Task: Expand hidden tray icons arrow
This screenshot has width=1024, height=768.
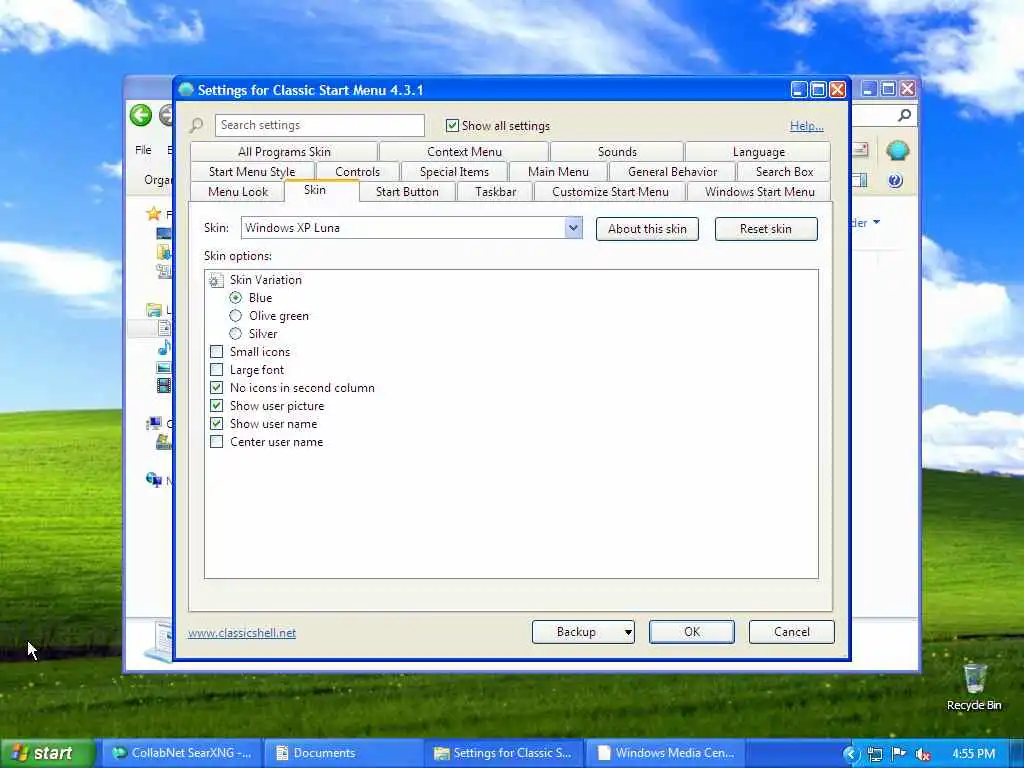Action: pos(850,754)
